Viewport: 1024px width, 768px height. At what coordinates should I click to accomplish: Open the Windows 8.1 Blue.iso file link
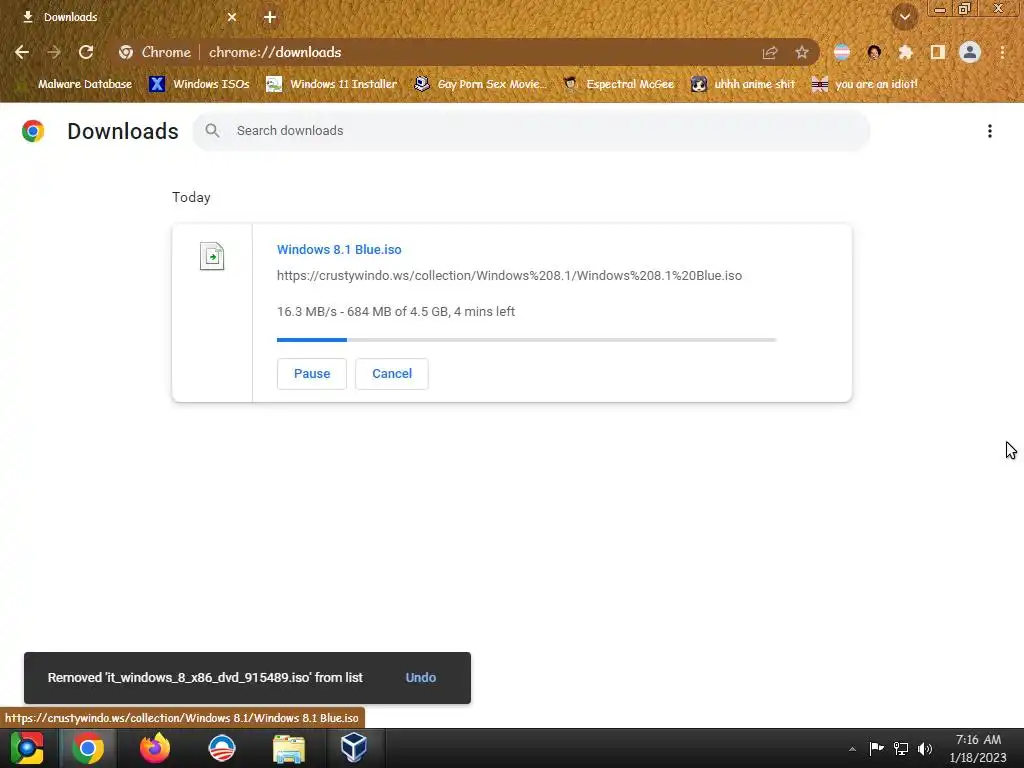[x=339, y=249]
